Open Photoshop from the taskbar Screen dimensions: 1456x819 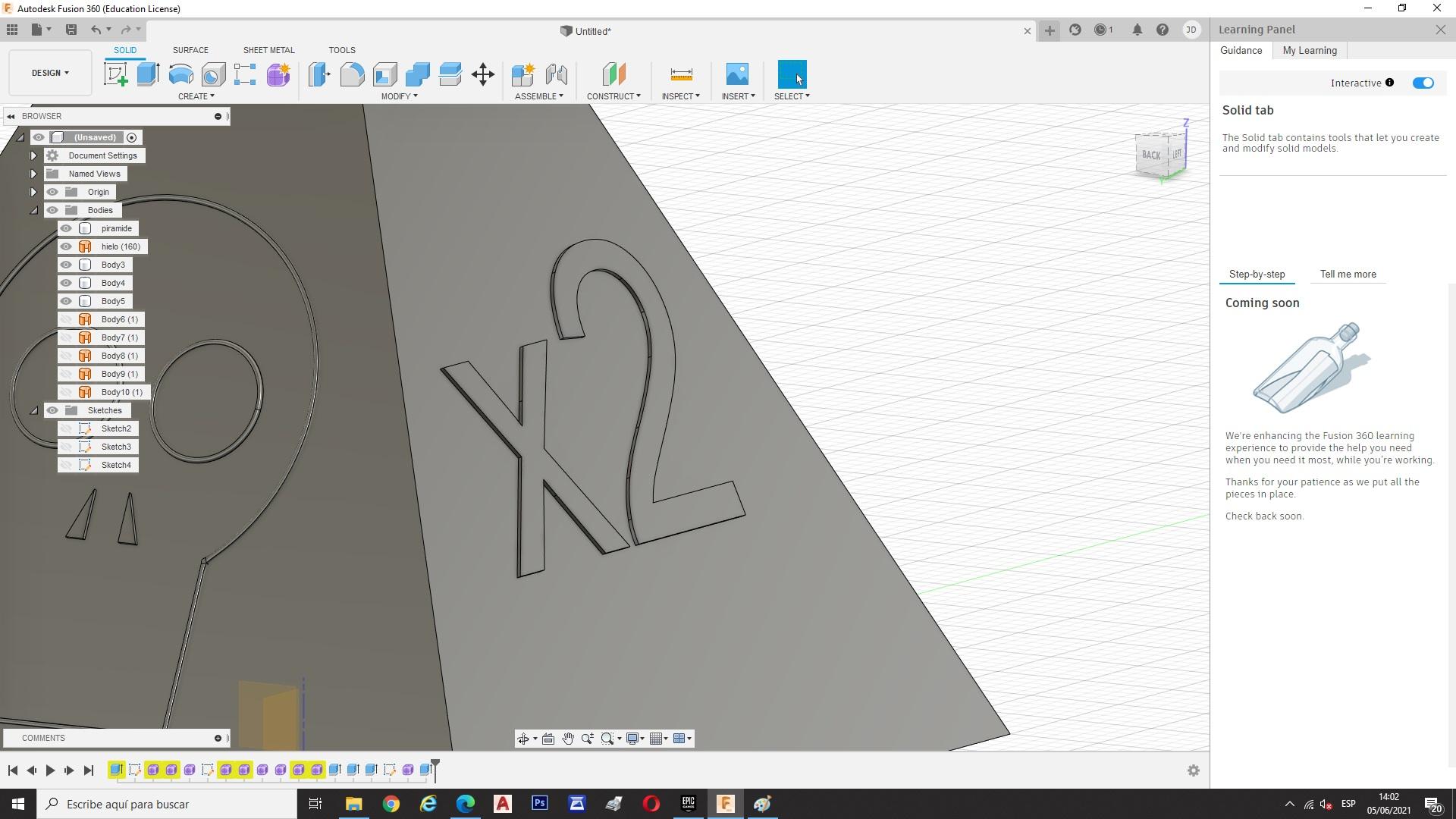click(x=540, y=803)
